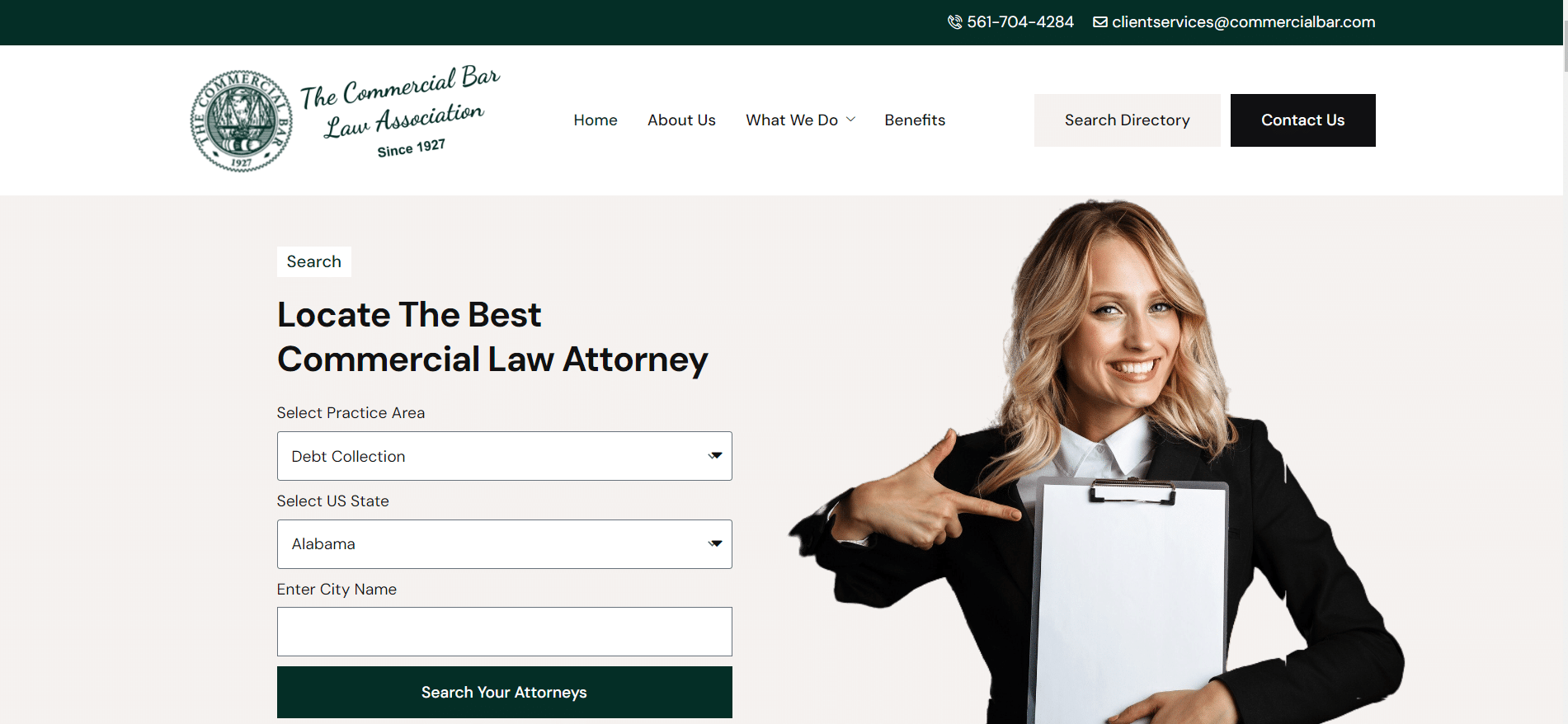Click the woman with clipboard image
The width and height of the screenshot is (1568, 724).
(1097, 462)
